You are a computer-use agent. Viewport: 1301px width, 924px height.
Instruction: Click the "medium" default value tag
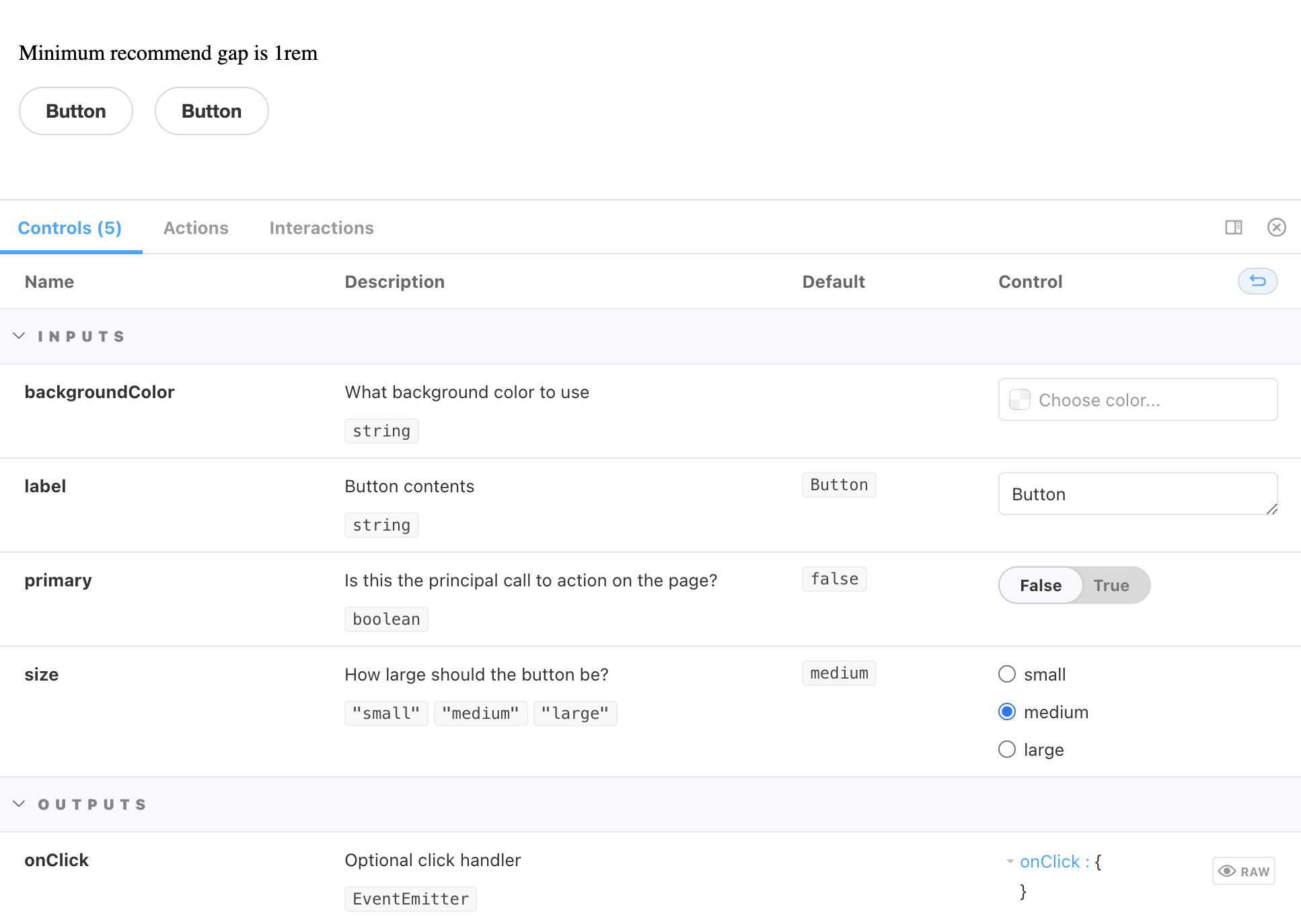pyautogui.click(x=839, y=673)
